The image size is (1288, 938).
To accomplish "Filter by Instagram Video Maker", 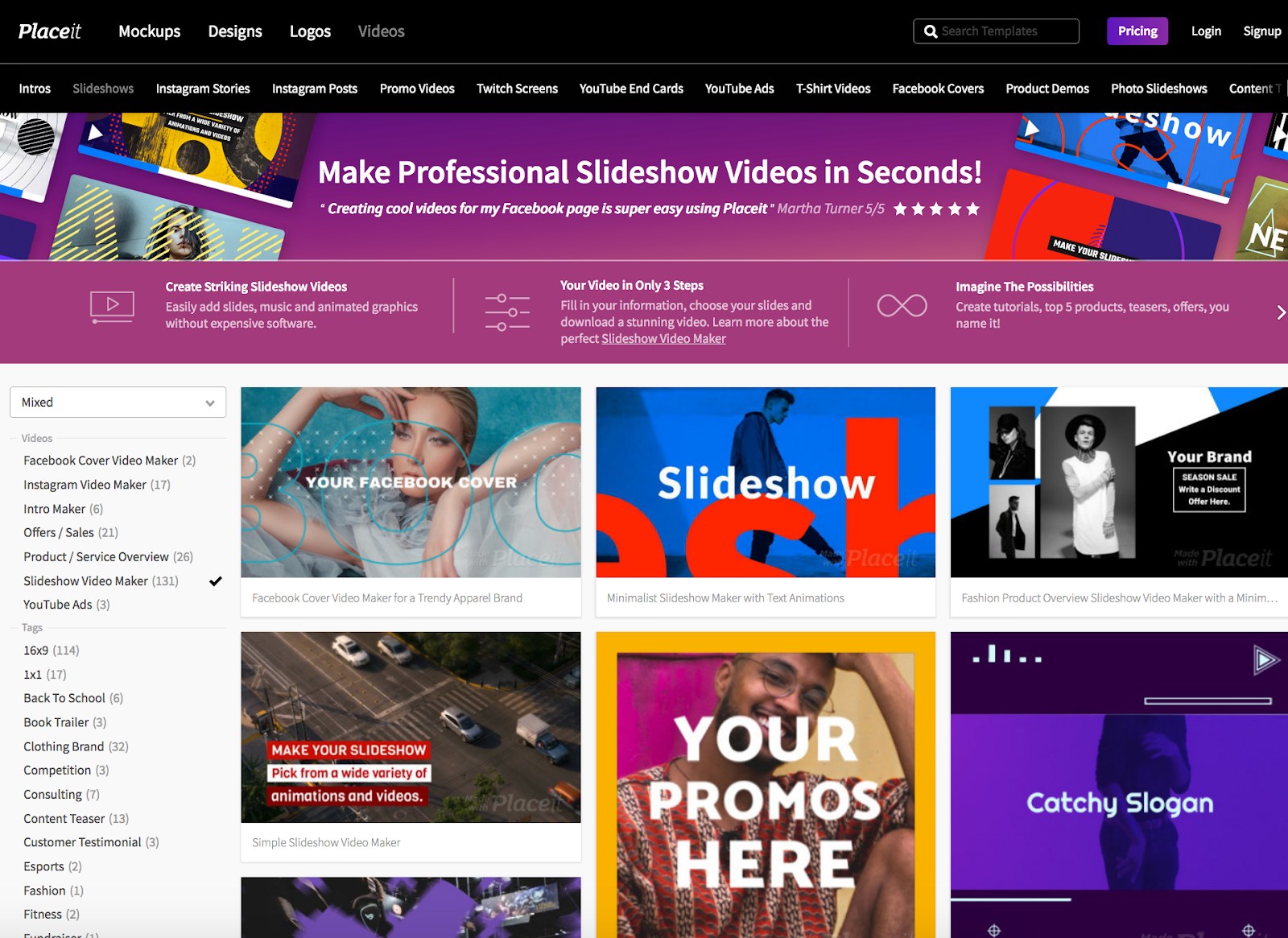I will coord(97,485).
